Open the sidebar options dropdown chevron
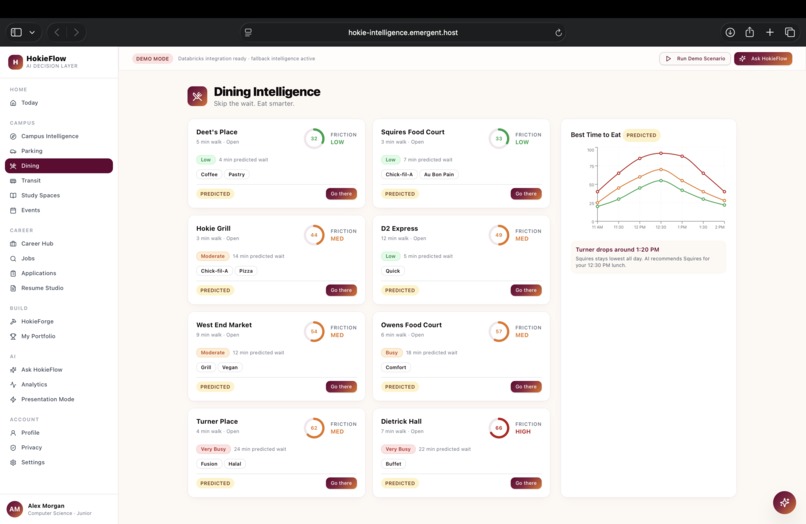The height and width of the screenshot is (524, 806). point(32,32)
